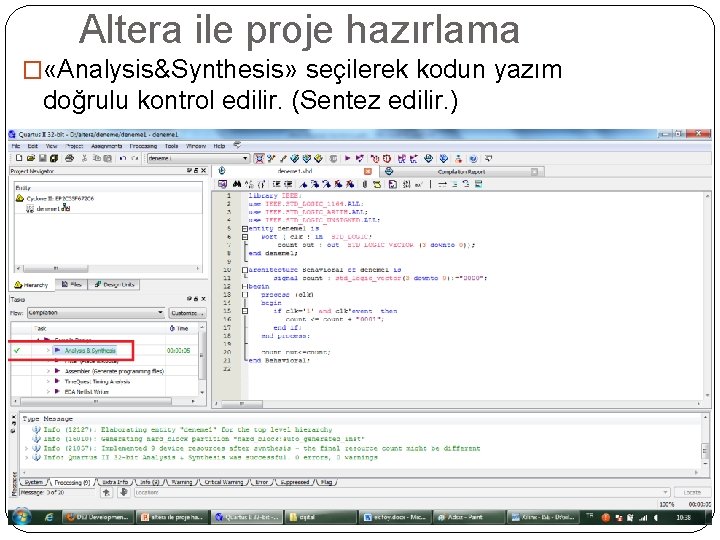Close the Project Navigator panel
The image size is (720, 540).
click(204, 170)
